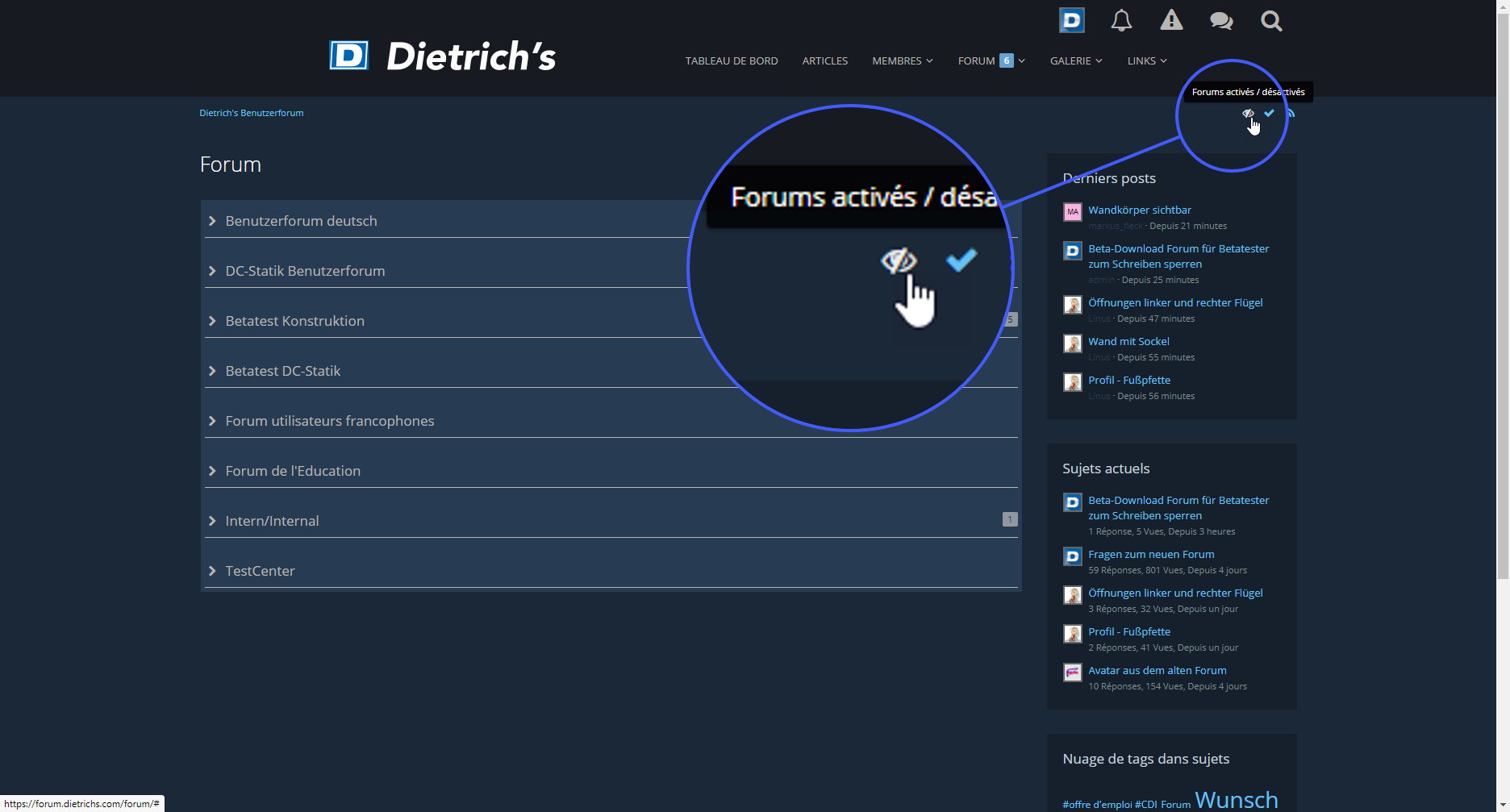Click the Dietrich's logo
Image resolution: width=1510 pixels, height=812 pixels.
(442, 56)
